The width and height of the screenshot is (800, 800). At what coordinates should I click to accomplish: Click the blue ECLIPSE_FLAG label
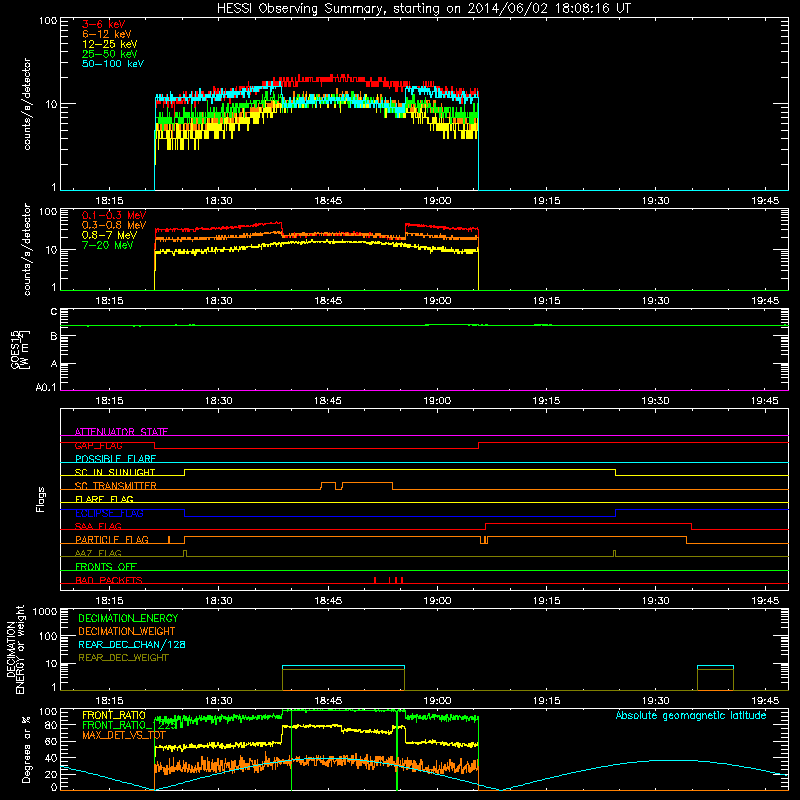(109, 513)
